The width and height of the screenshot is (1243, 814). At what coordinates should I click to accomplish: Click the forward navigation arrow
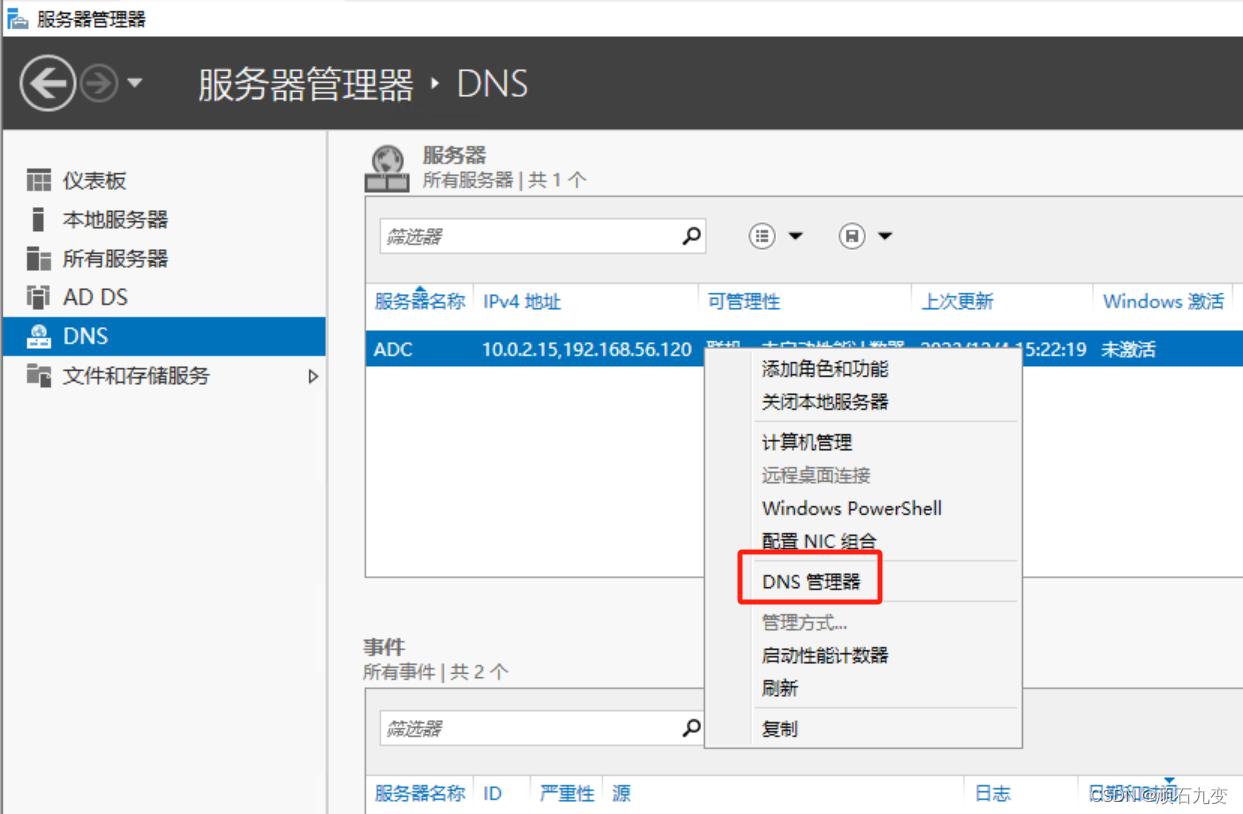click(x=99, y=83)
